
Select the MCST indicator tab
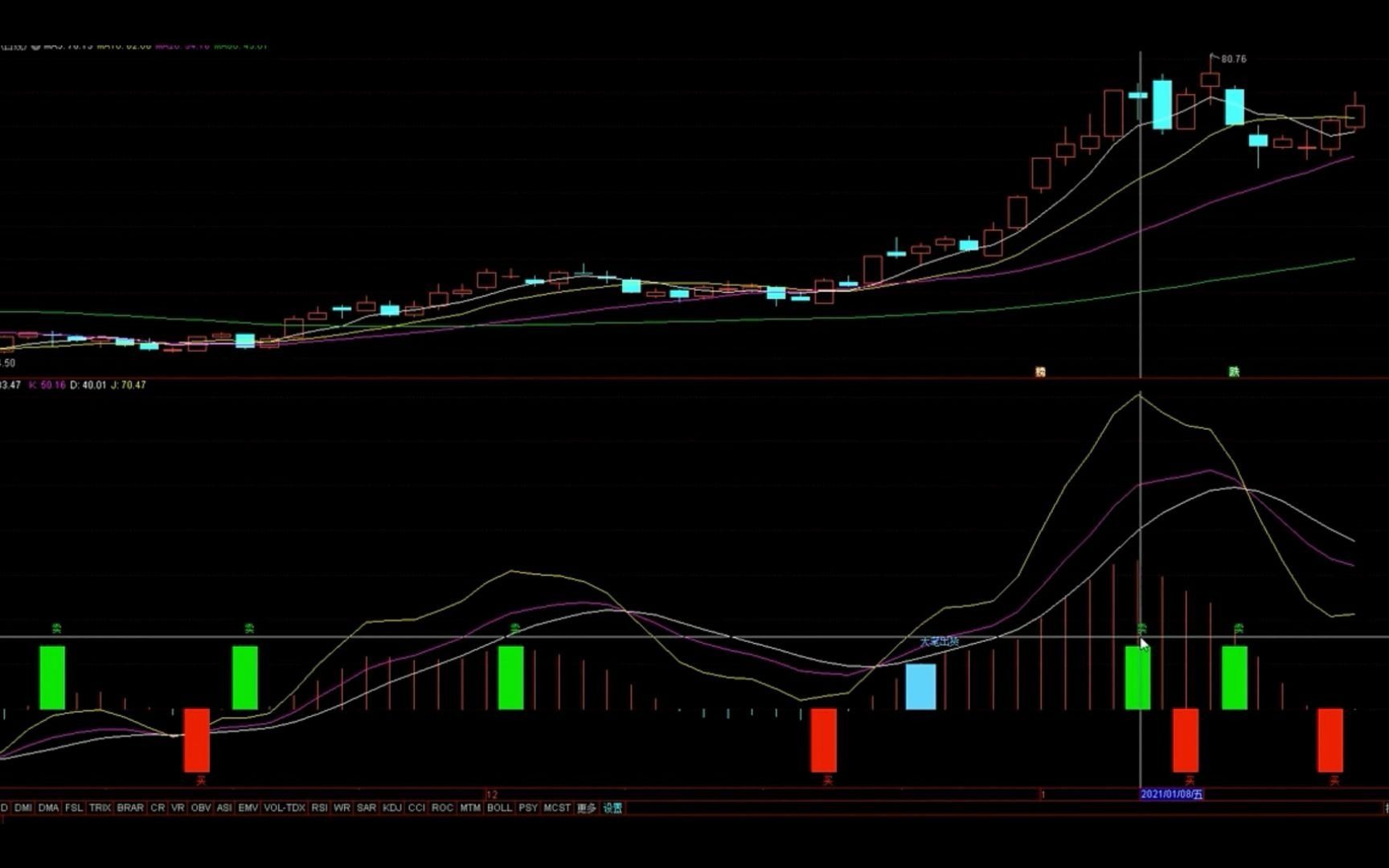click(x=557, y=808)
